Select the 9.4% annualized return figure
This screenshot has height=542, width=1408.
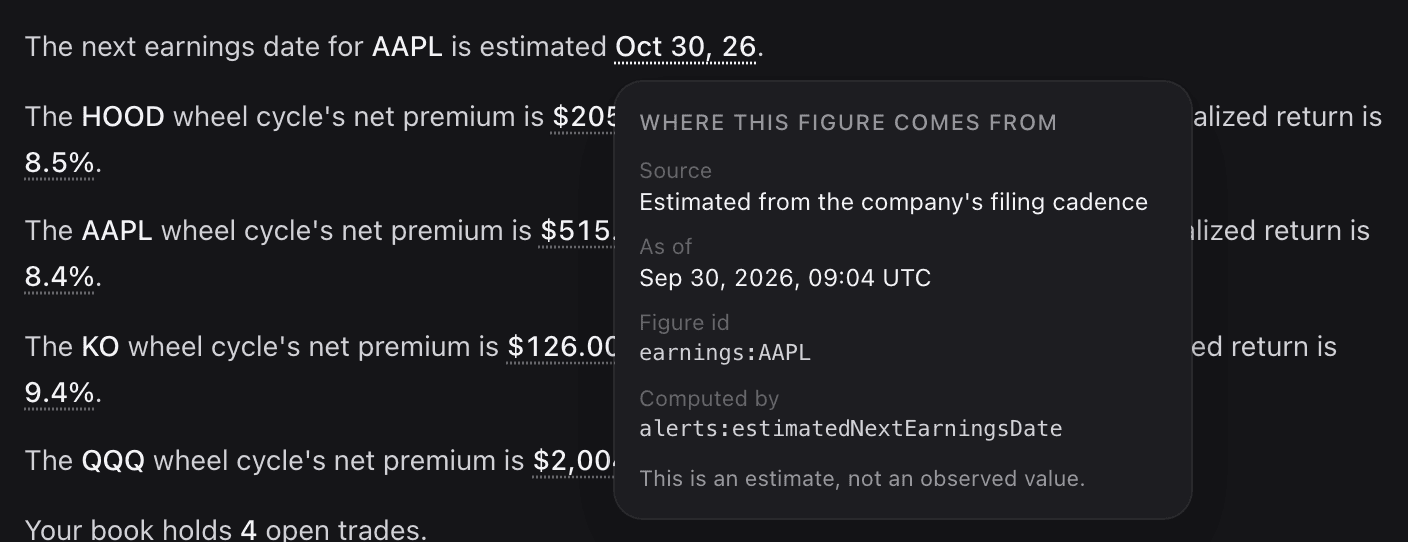[60, 393]
